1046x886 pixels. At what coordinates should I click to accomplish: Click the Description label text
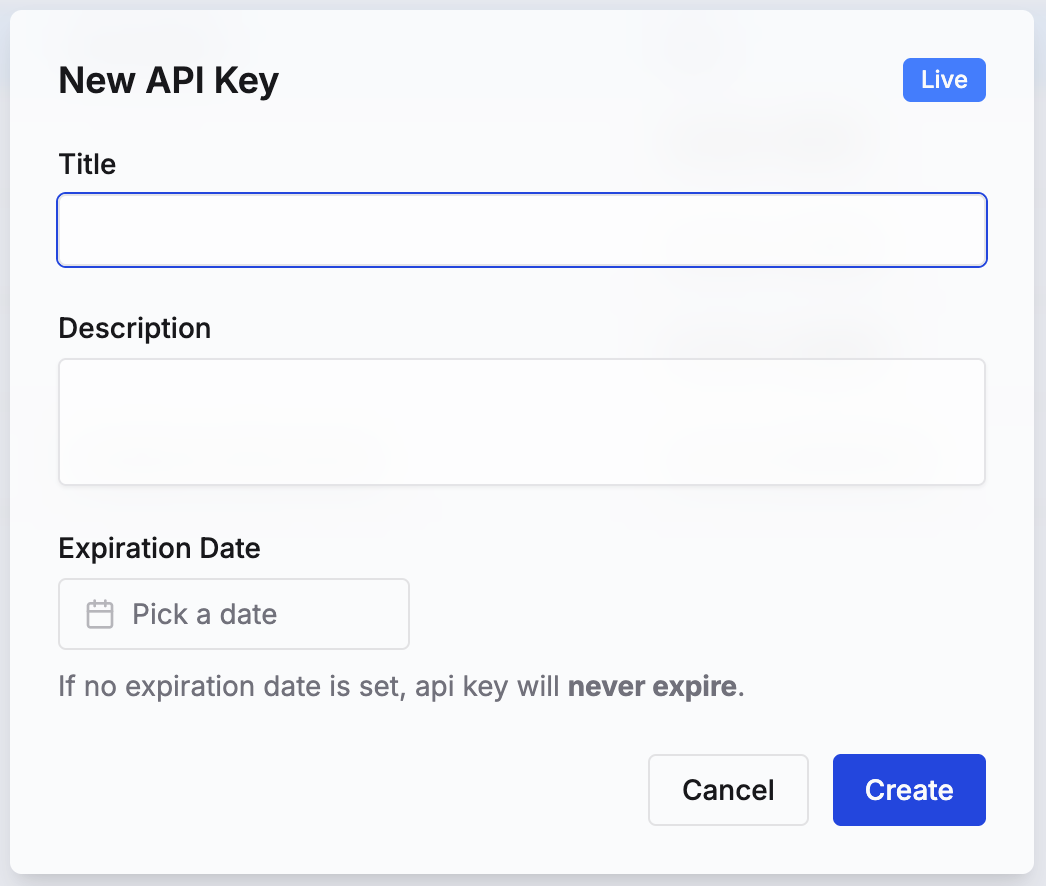pos(135,328)
